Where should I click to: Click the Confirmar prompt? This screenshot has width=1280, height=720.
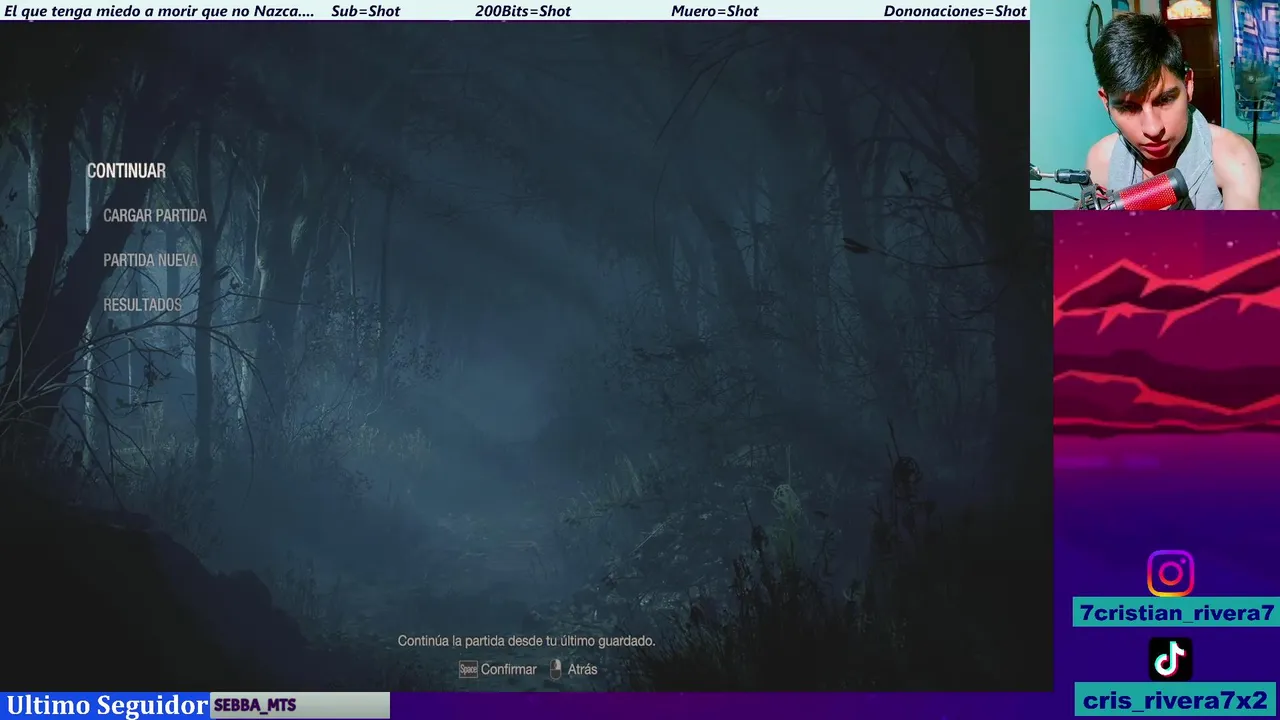(508, 669)
